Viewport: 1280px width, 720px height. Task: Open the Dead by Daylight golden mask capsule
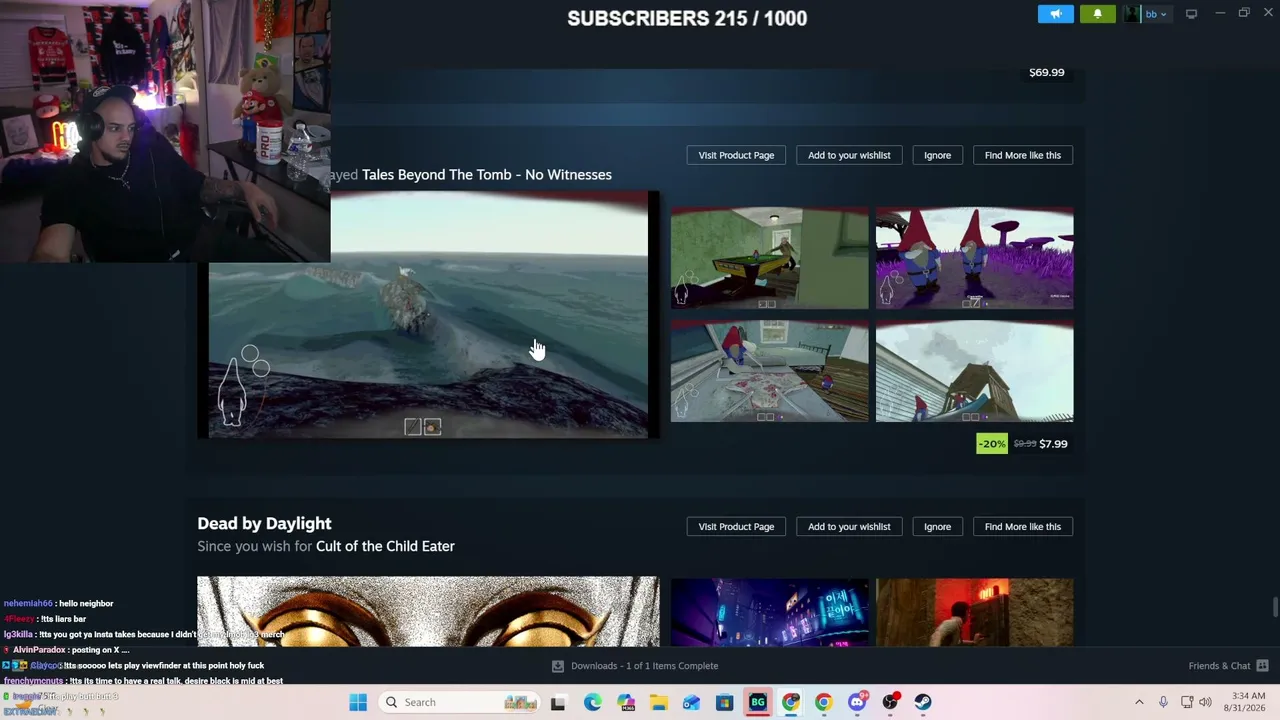pos(428,611)
